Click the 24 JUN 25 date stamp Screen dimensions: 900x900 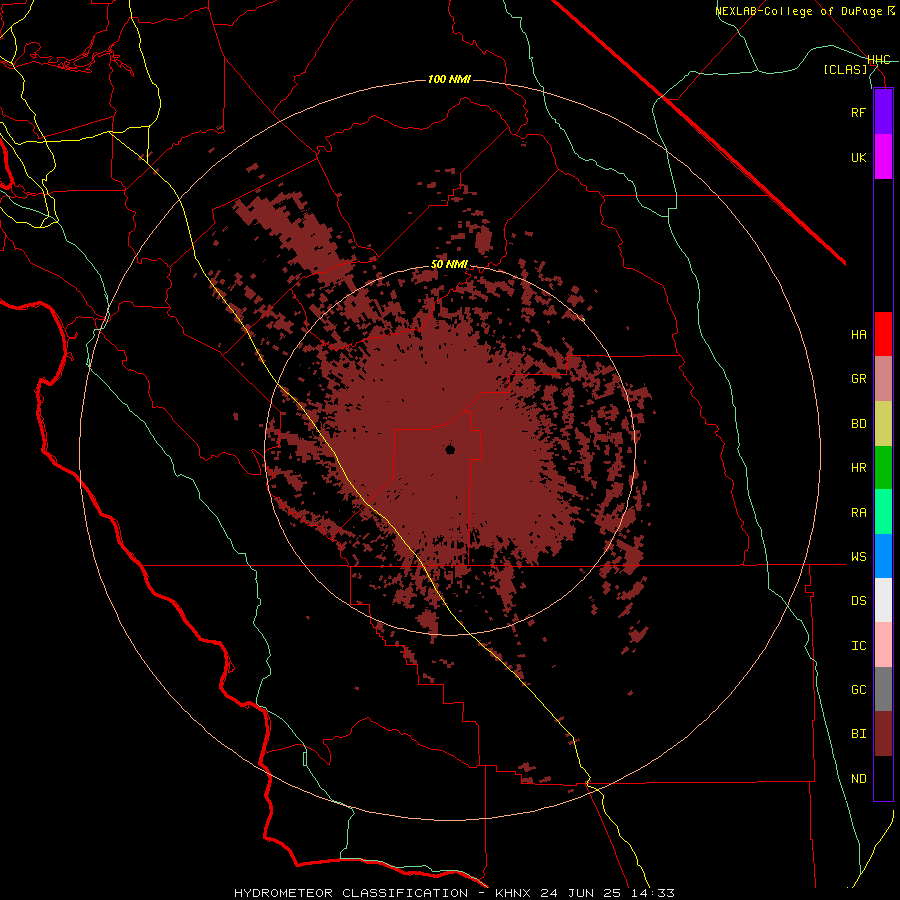(580, 893)
